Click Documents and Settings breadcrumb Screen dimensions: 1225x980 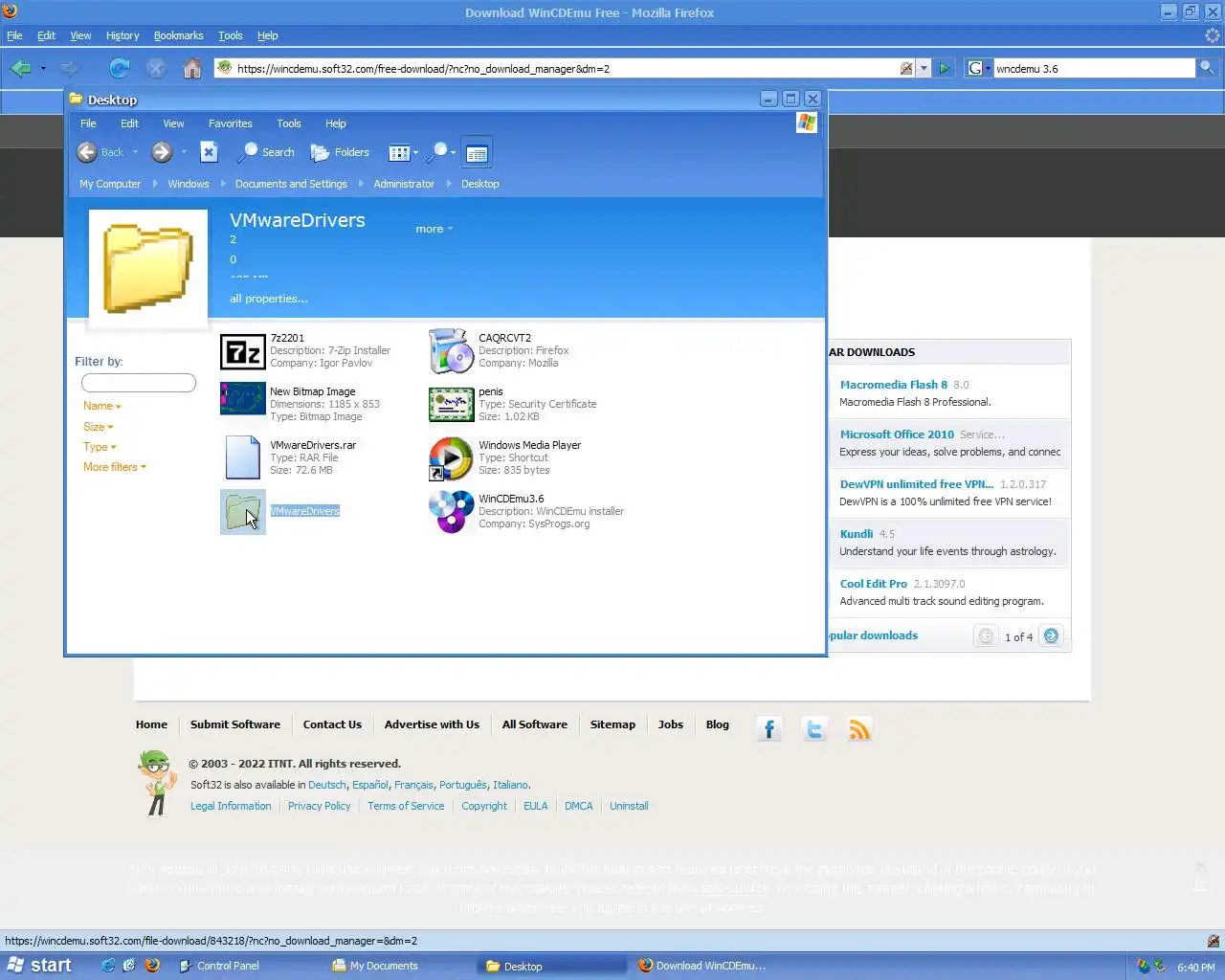click(x=291, y=184)
